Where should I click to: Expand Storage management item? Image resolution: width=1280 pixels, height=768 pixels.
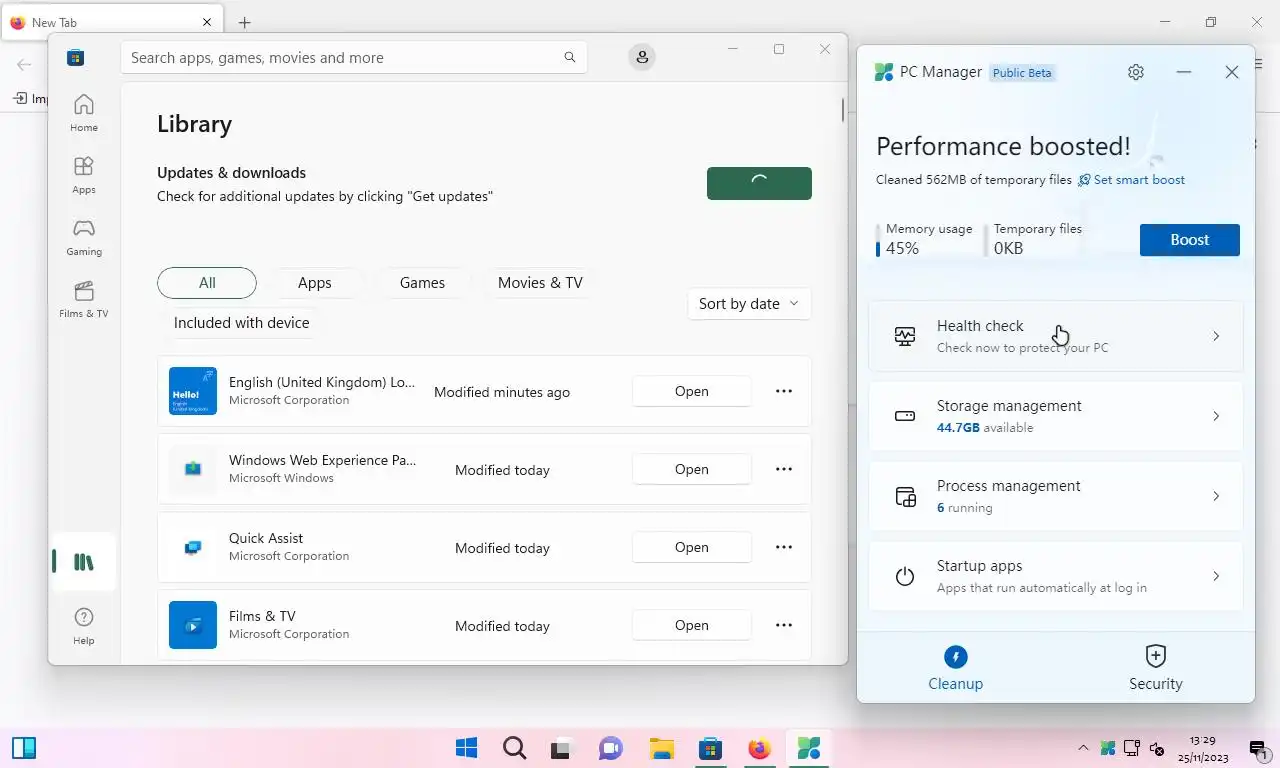[x=1056, y=416]
